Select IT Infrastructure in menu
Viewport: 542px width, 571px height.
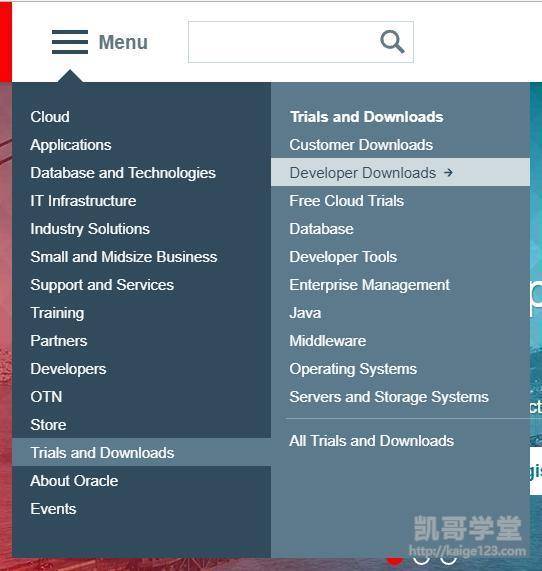coord(83,201)
